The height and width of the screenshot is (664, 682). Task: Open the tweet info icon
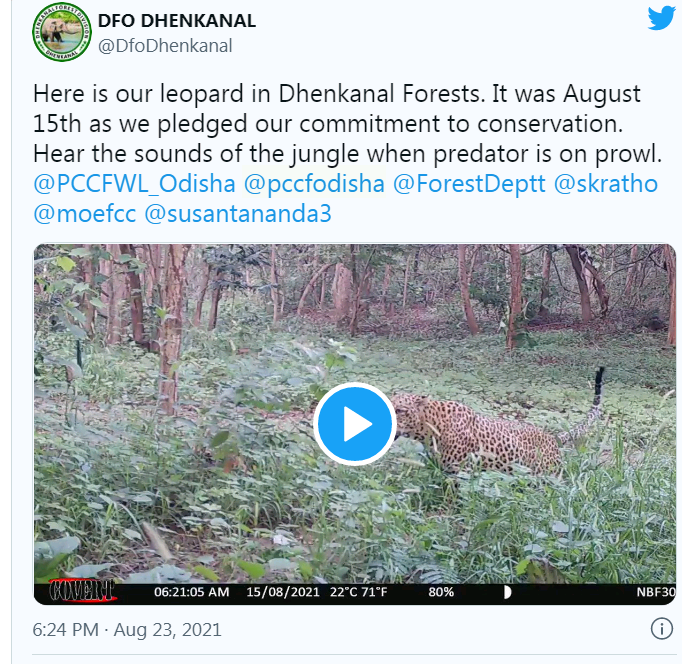(x=661, y=629)
